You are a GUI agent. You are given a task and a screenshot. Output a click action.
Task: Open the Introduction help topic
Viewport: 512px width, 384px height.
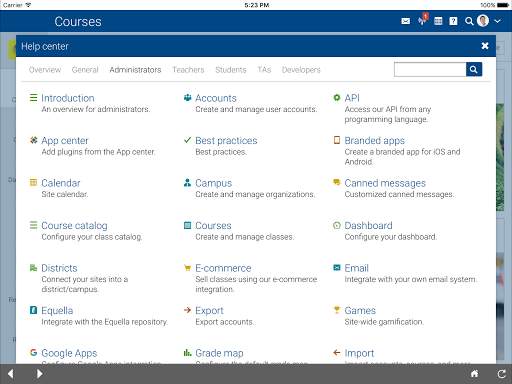(x=68, y=98)
